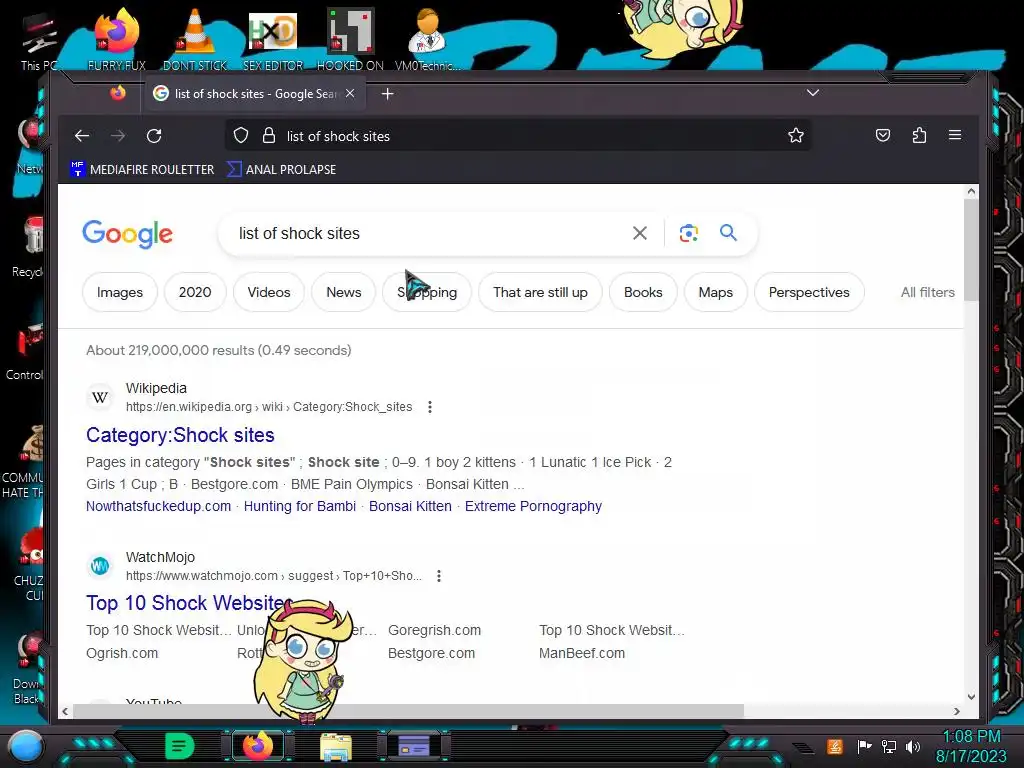Click the 'Goregrish.com' text in results
The image size is (1024, 768).
tap(434, 631)
